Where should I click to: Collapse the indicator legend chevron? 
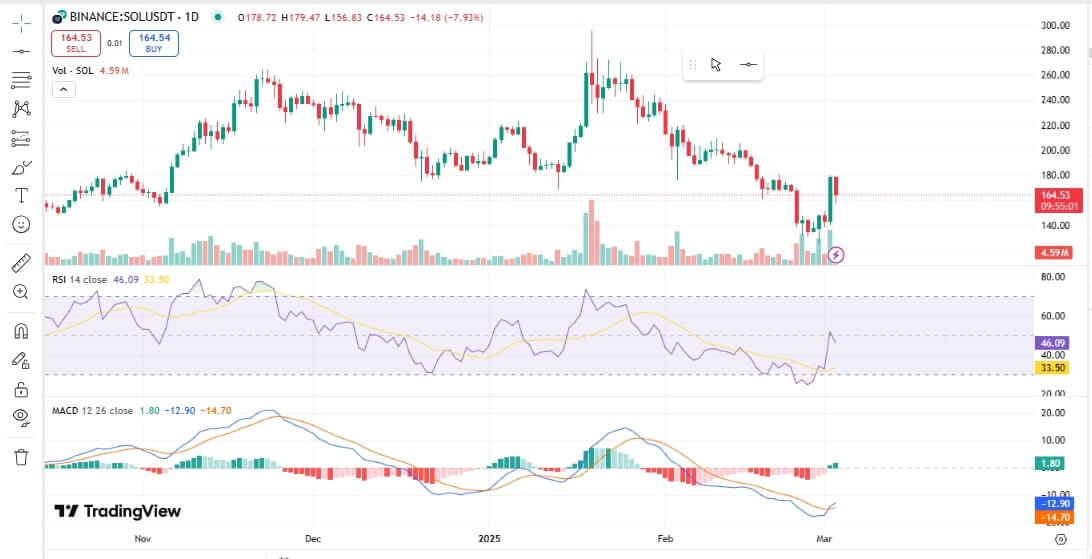pyautogui.click(x=62, y=89)
